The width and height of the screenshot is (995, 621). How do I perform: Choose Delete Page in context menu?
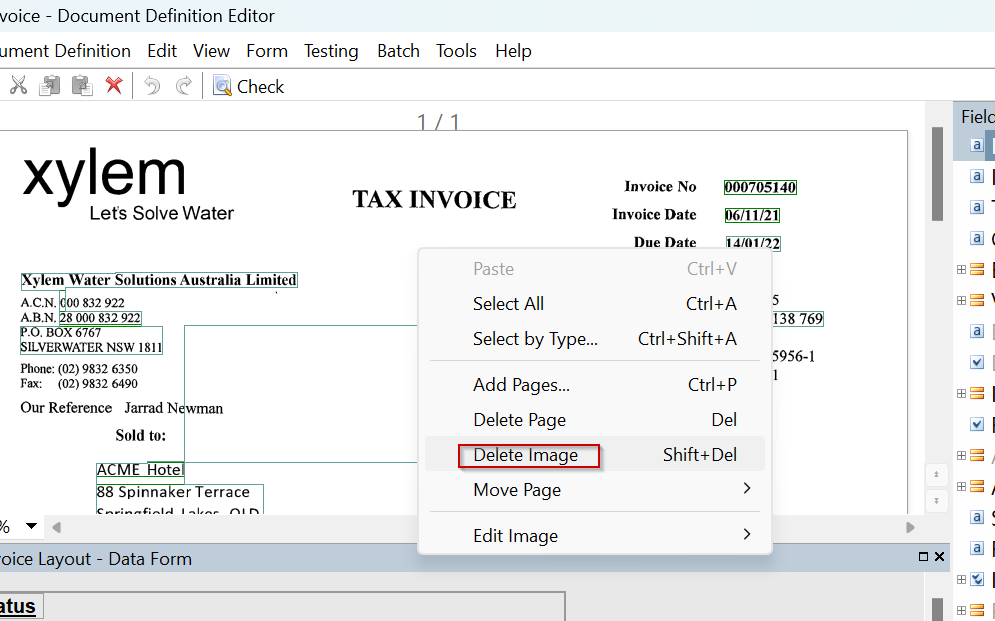[x=595, y=420]
